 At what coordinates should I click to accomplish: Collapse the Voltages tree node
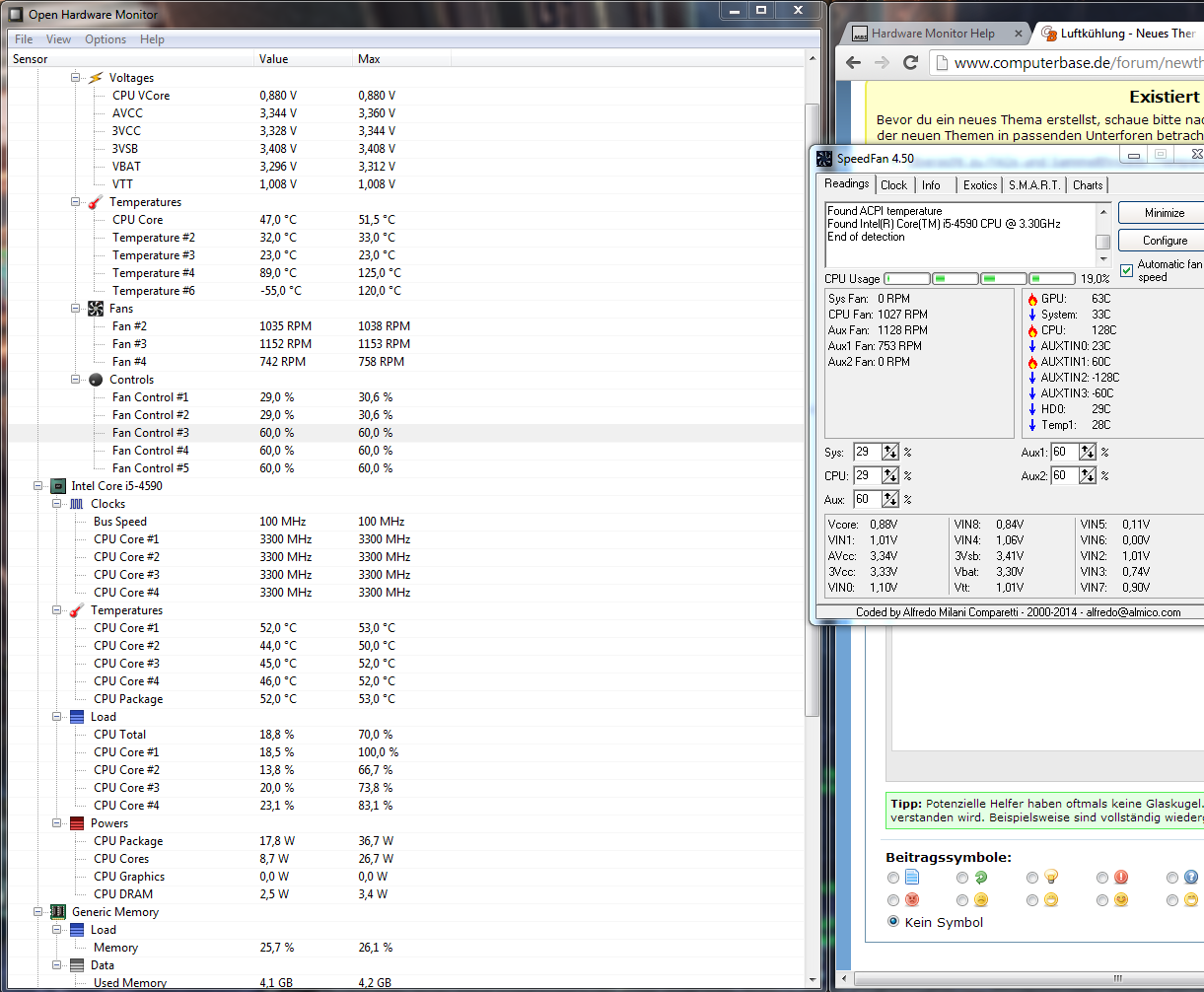[75, 78]
